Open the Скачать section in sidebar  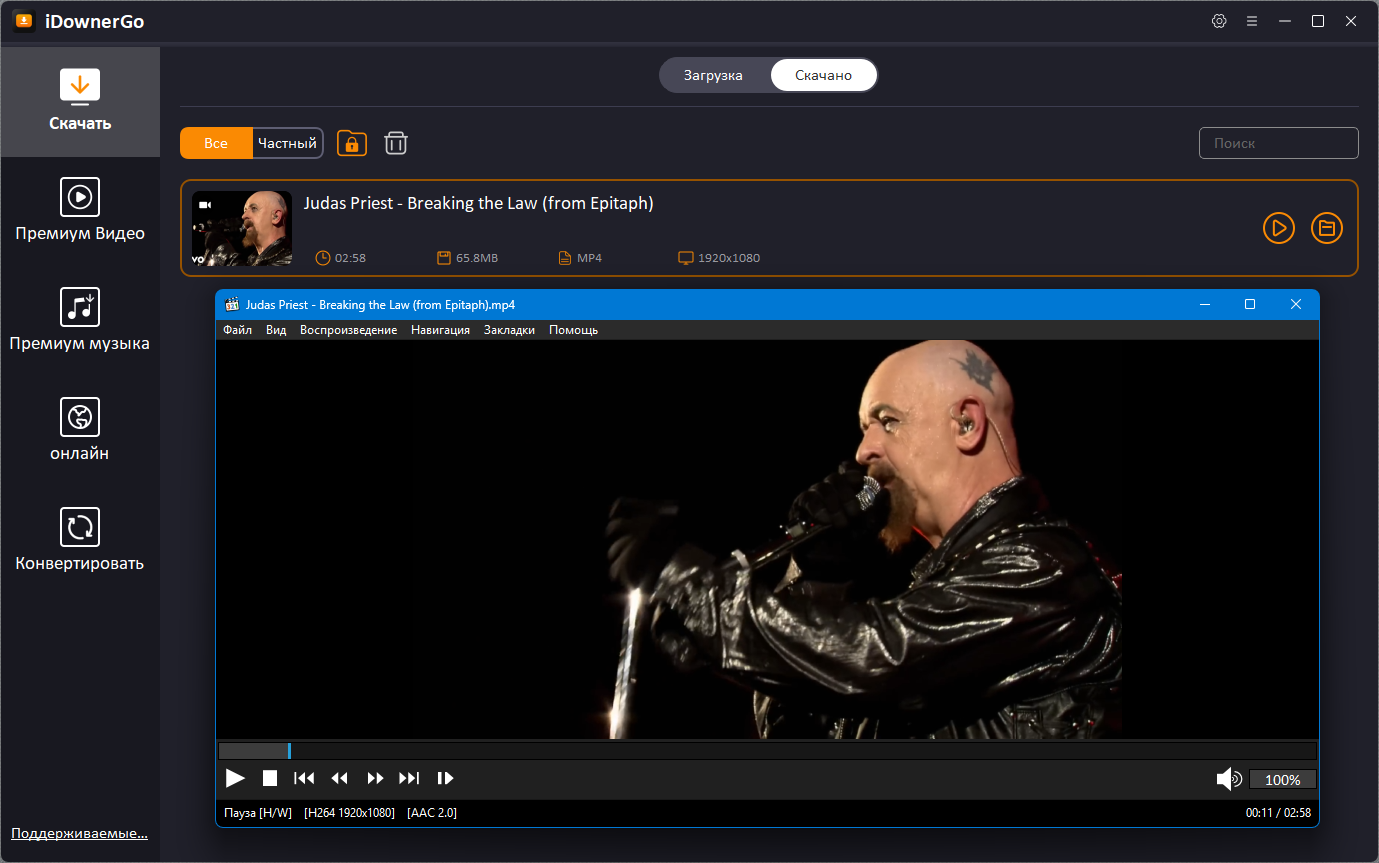(80, 102)
